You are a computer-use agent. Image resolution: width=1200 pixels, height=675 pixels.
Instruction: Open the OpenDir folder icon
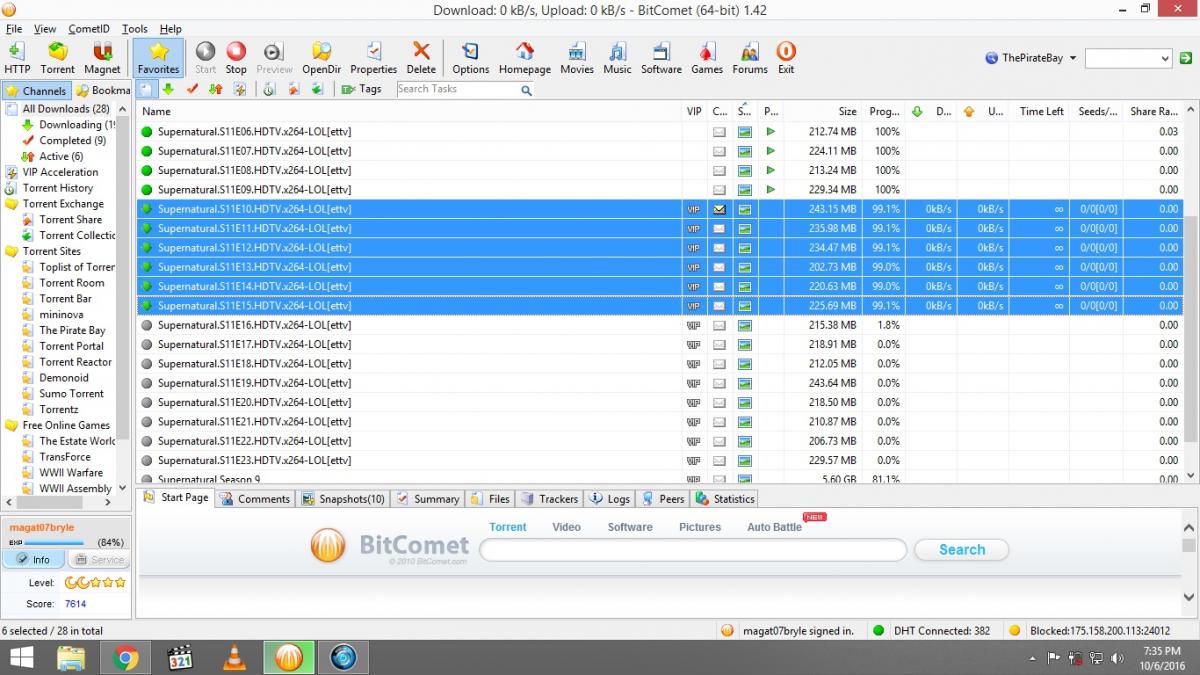click(322, 58)
